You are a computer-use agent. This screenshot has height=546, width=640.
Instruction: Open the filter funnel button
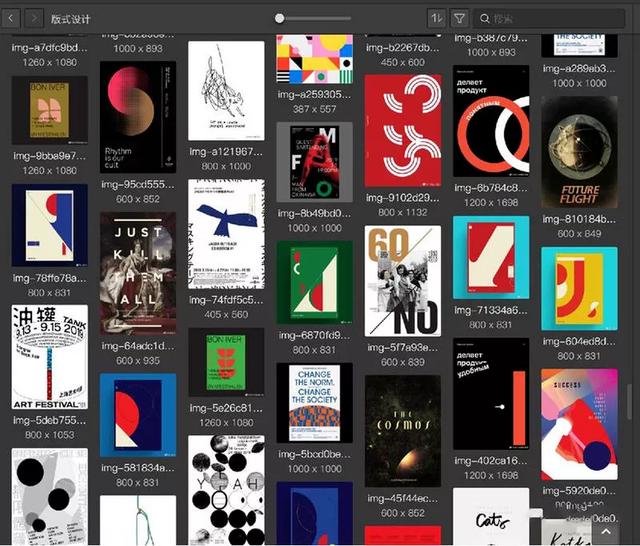[459, 18]
